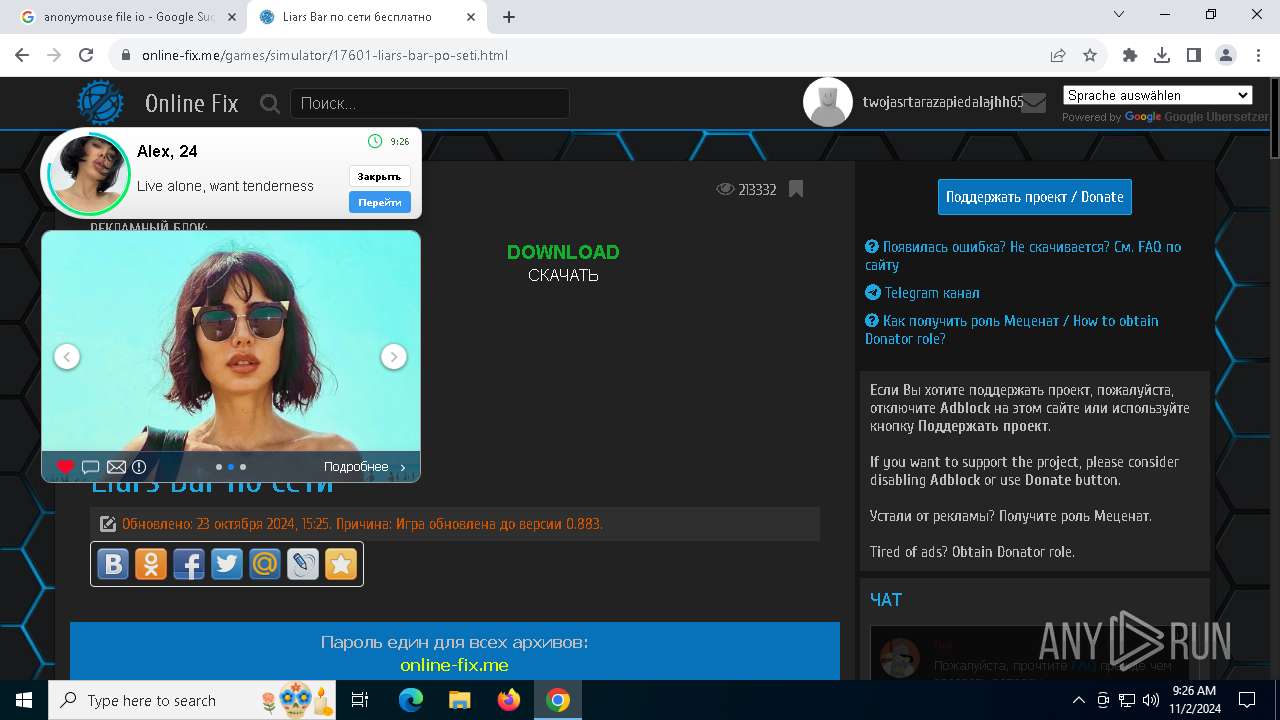Click the red heart icon in ad
Screen dimensions: 1280x720
click(x=65, y=467)
